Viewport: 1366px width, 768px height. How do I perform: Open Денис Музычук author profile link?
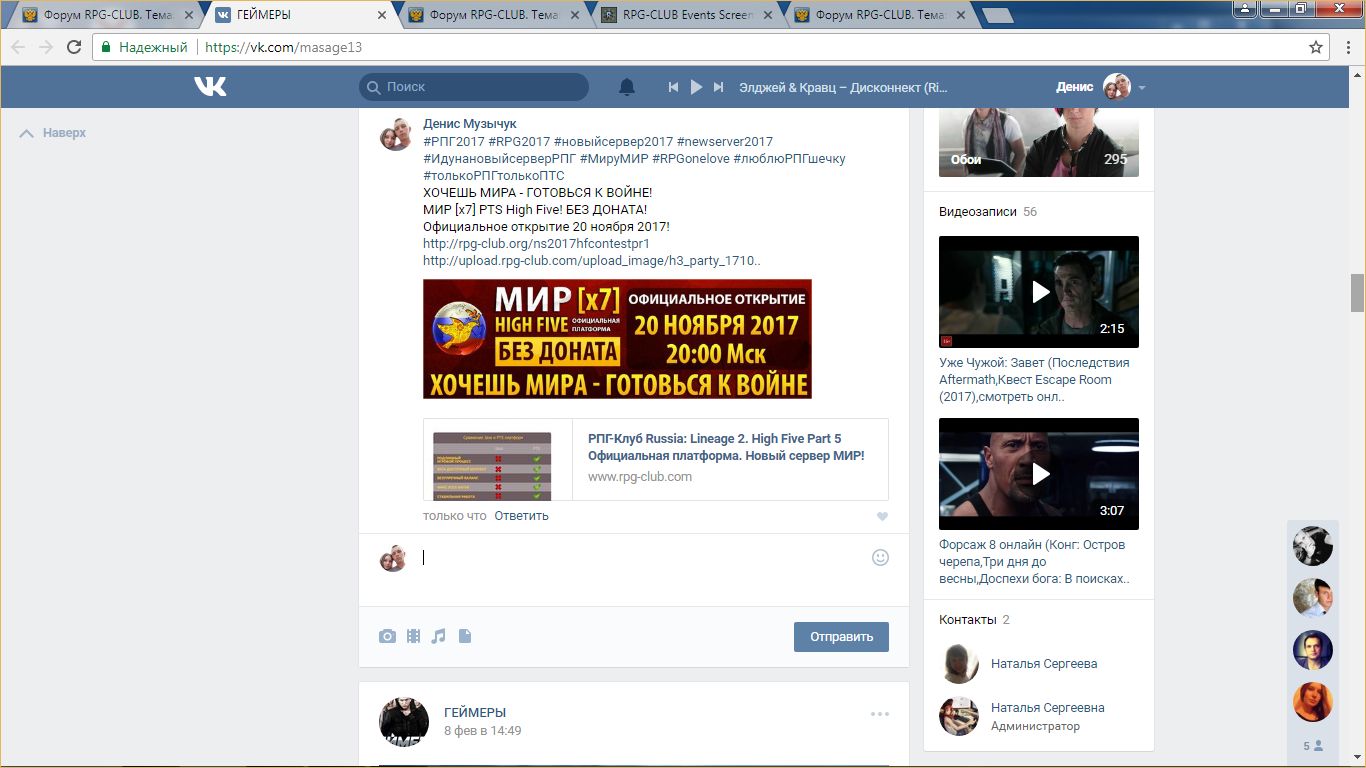tap(470, 124)
